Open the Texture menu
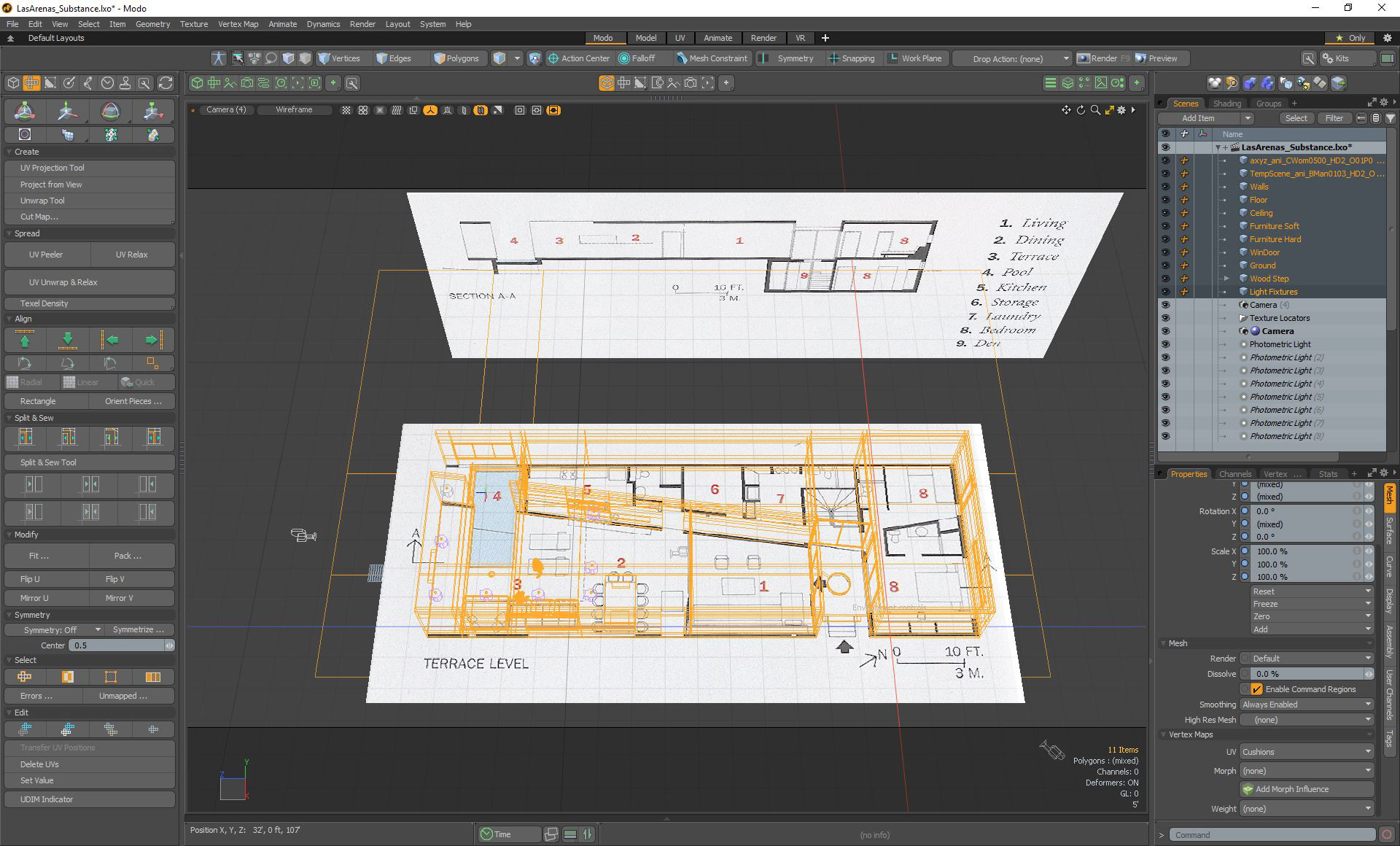This screenshot has height=846, width=1400. point(194,24)
